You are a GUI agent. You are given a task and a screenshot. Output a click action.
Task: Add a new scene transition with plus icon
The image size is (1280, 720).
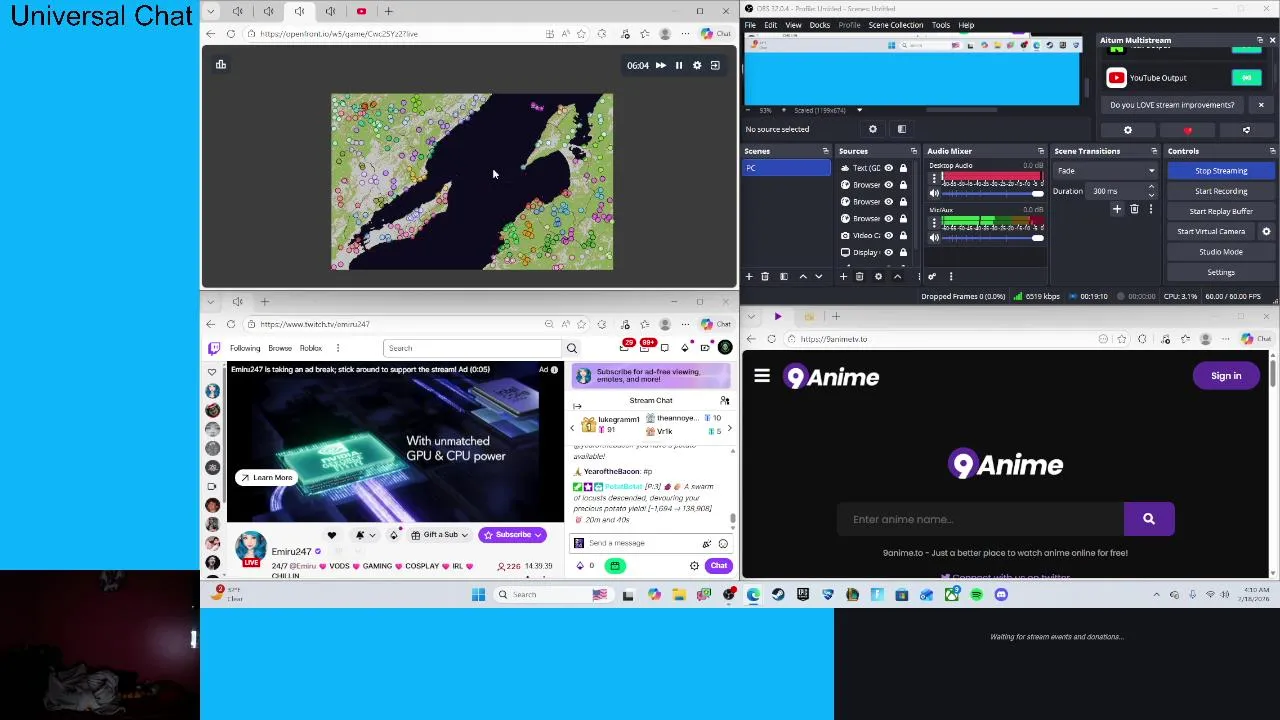1117,209
